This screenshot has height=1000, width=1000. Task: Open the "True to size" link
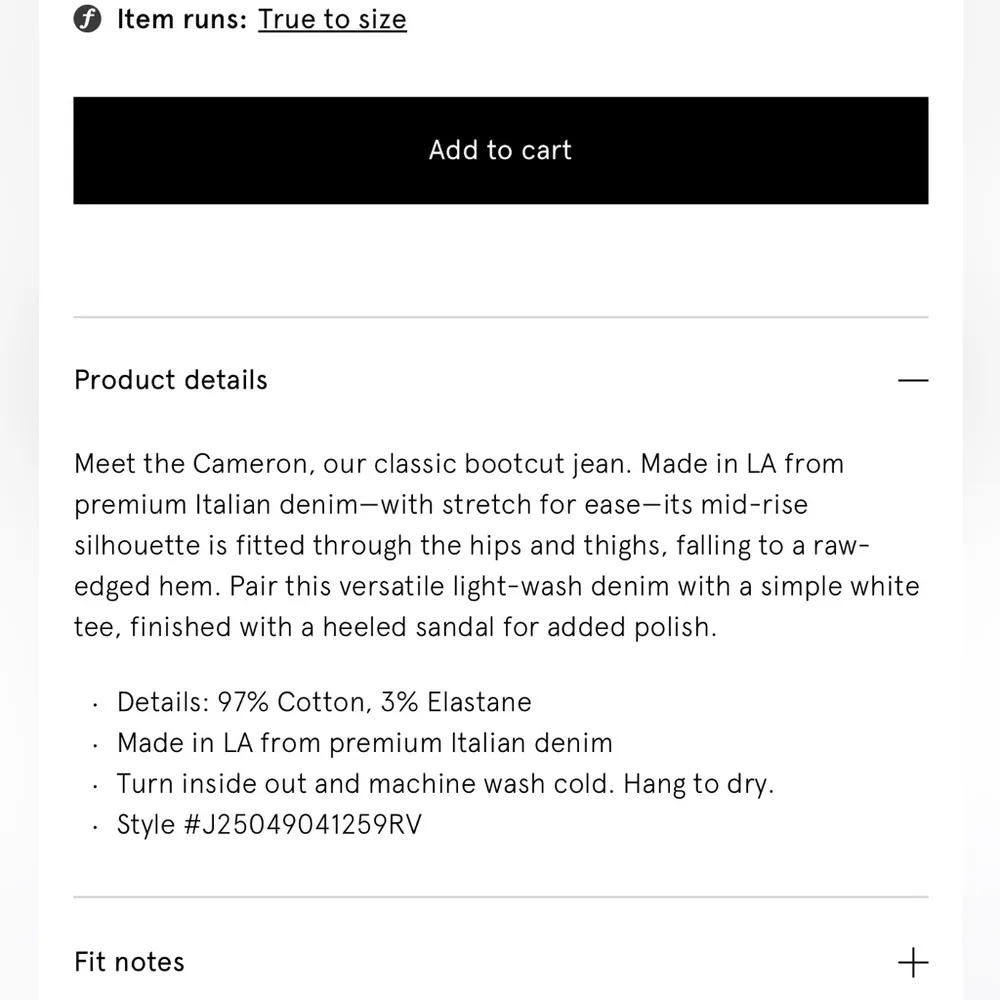point(332,20)
